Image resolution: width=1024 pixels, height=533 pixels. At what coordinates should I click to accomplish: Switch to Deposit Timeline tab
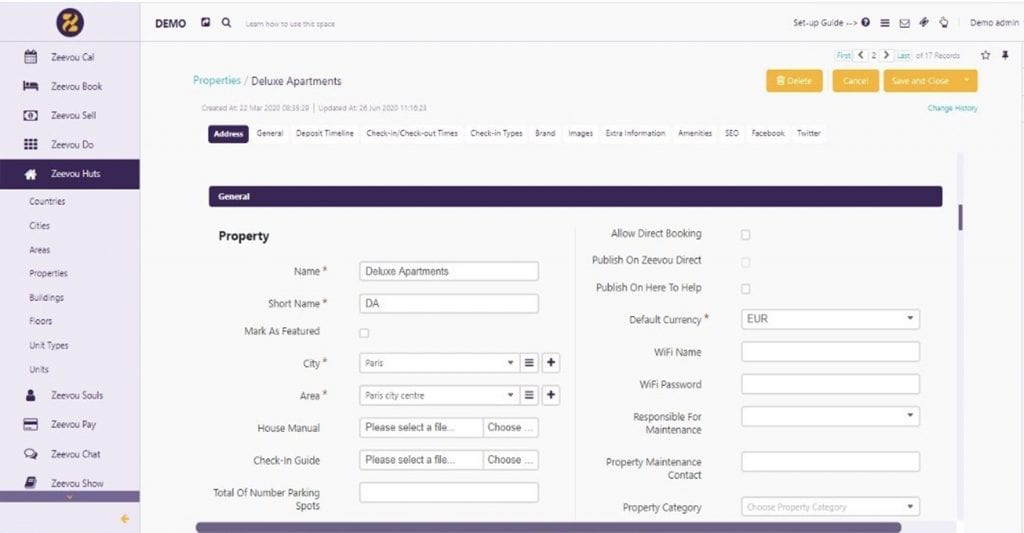tap(325, 133)
